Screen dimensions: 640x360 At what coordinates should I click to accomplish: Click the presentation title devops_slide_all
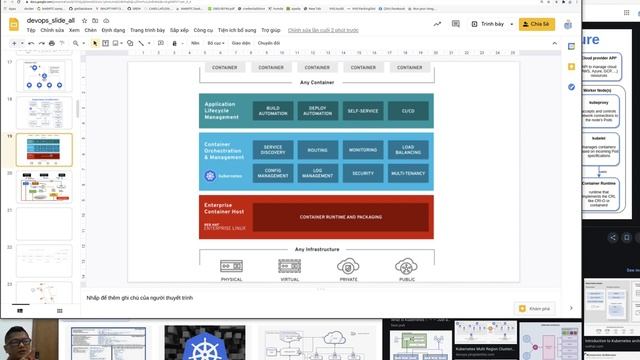pos(51,20)
